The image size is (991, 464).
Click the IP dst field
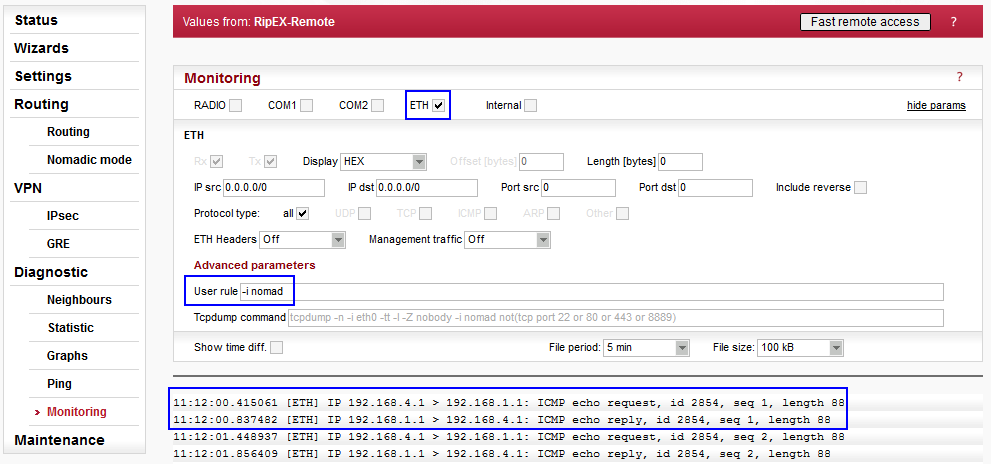(427, 188)
